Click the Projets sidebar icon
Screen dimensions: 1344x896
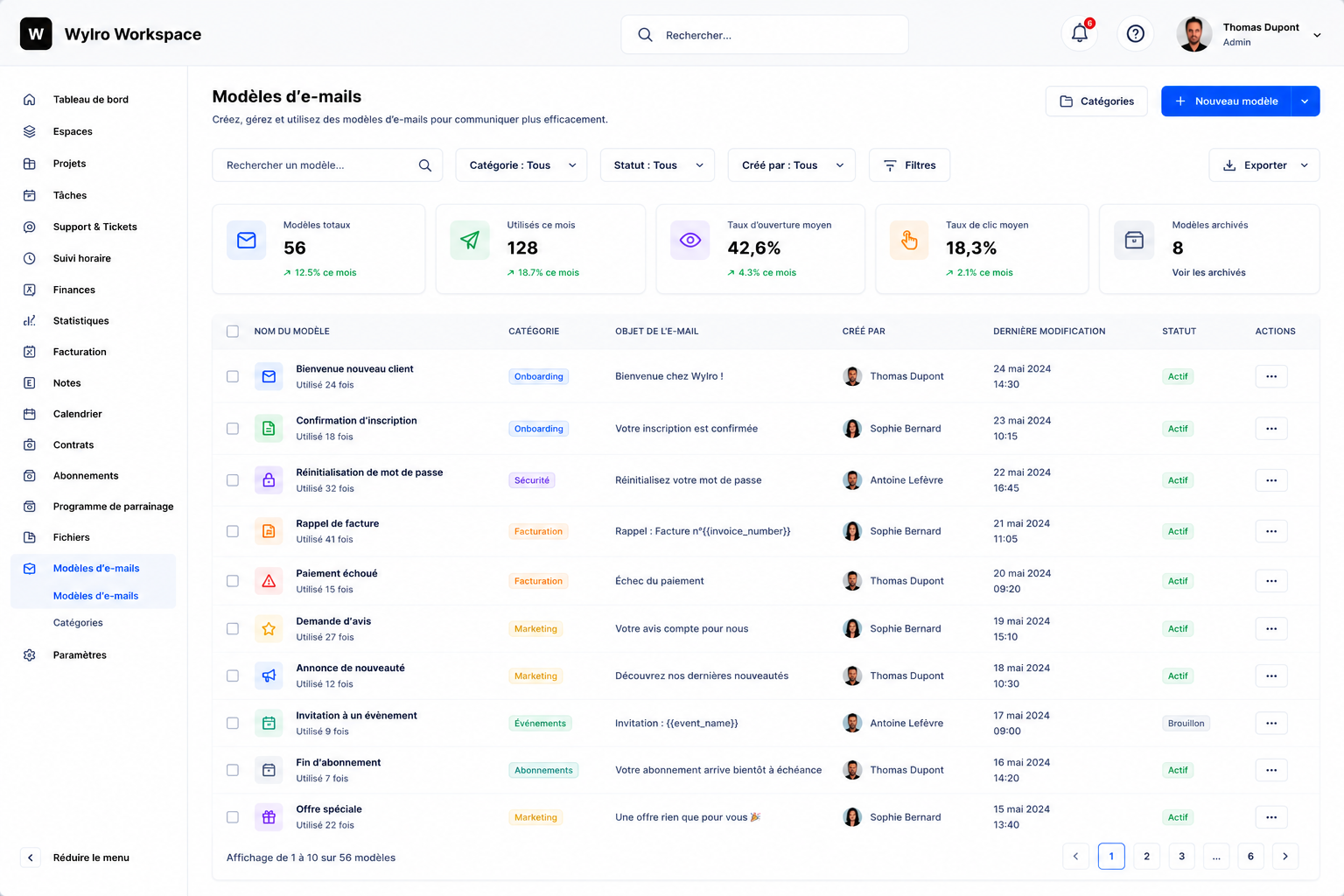point(30,164)
